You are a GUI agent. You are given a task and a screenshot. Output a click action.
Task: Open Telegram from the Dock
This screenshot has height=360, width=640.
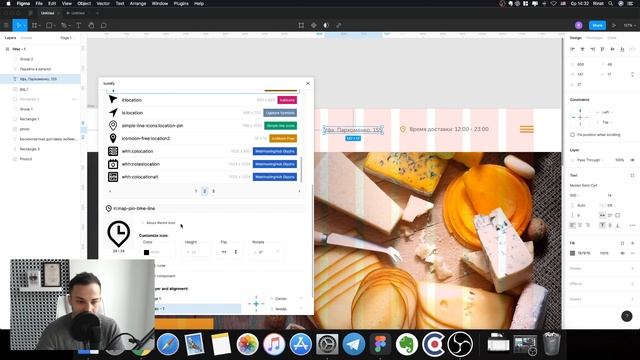coord(353,344)
